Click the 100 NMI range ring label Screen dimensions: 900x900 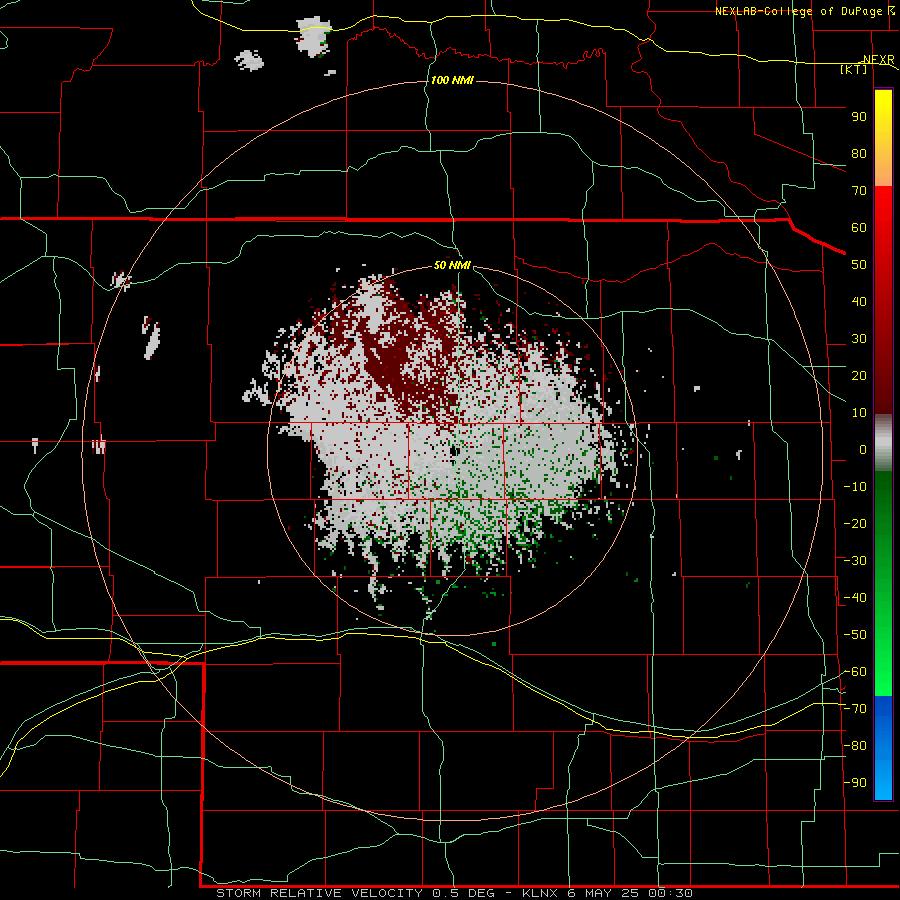tap(452, 80)
